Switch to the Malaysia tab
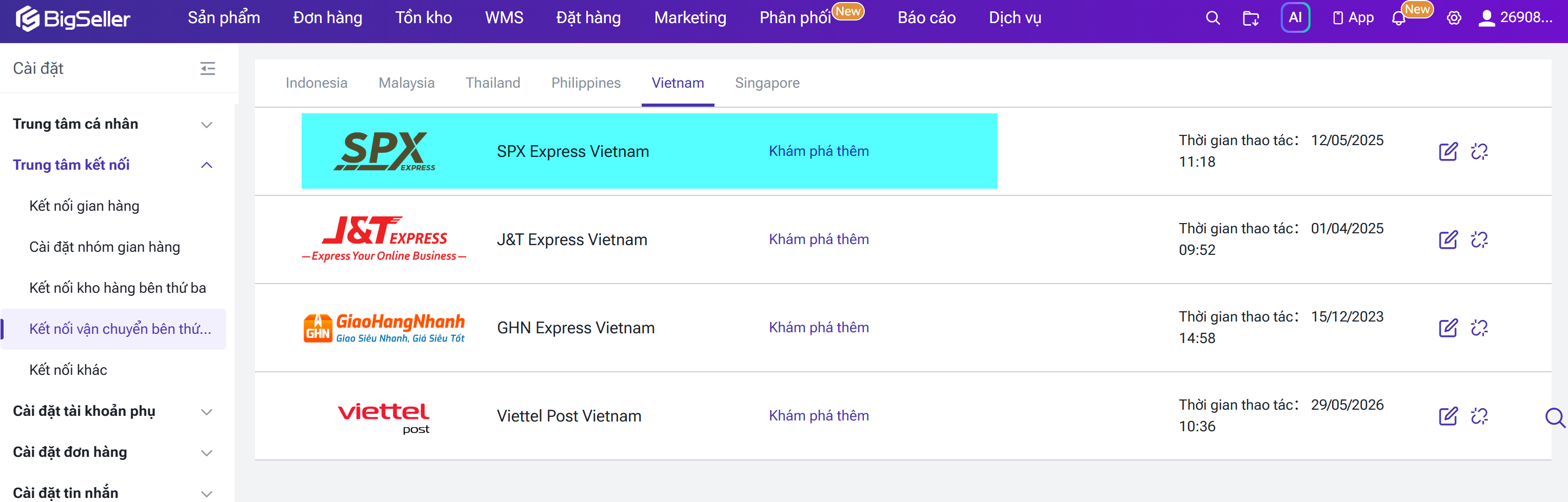The width and height of the screenshot is (1568, 502). point(407,83)
